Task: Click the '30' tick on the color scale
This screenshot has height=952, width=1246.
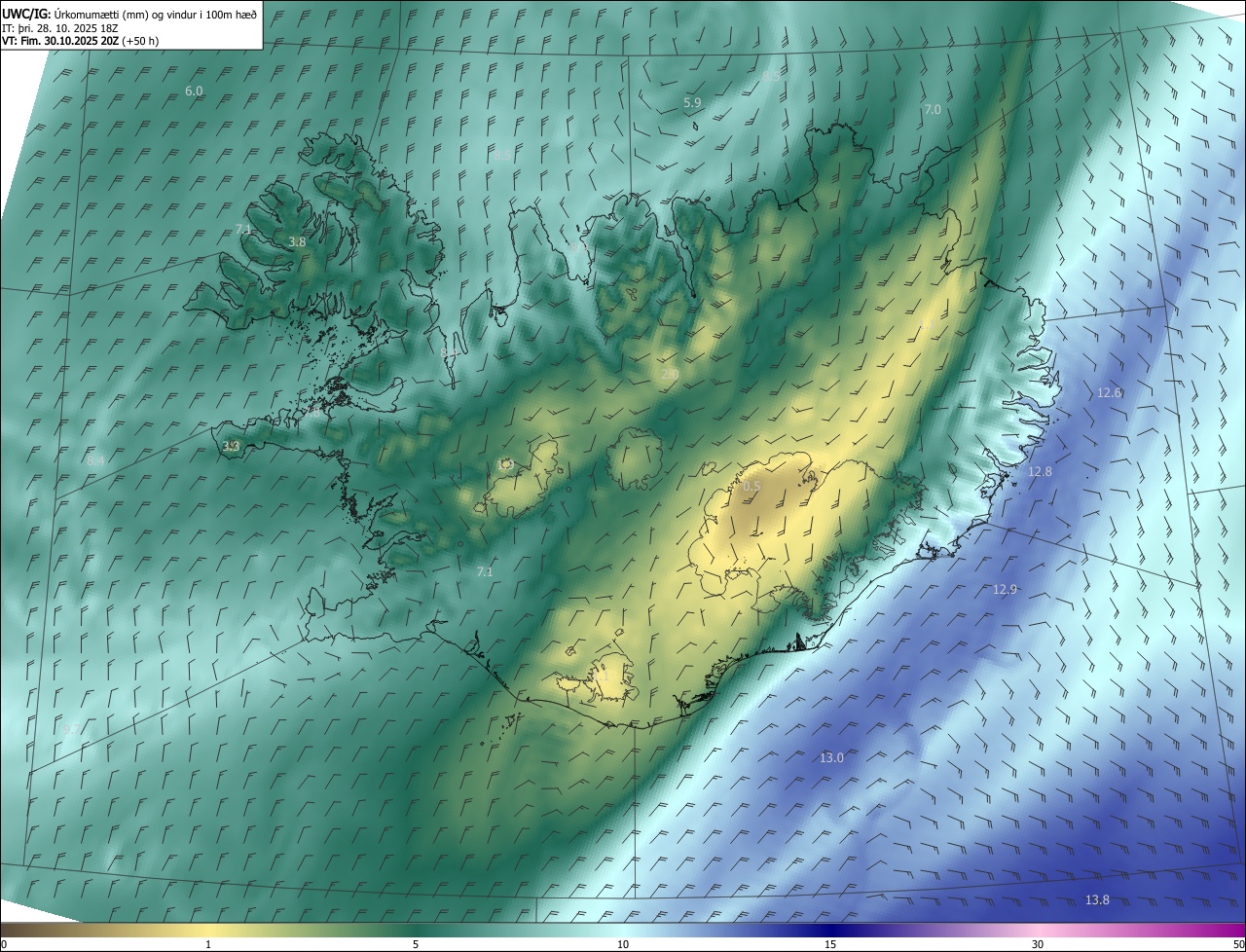Action: pos(1038,944)
